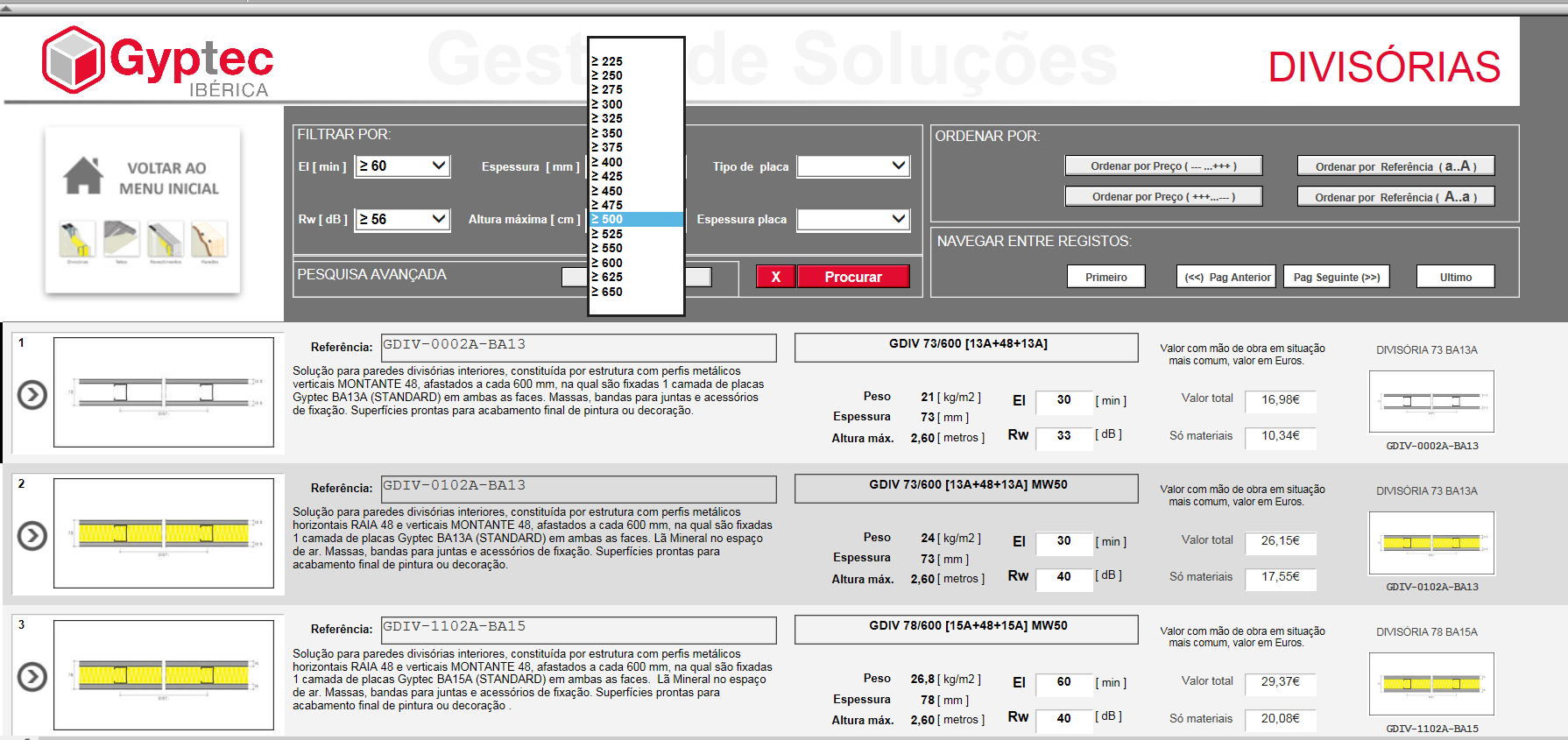1568x740 pixels.
Task: Clear the search with the red X button
Action: pos(776,277)
